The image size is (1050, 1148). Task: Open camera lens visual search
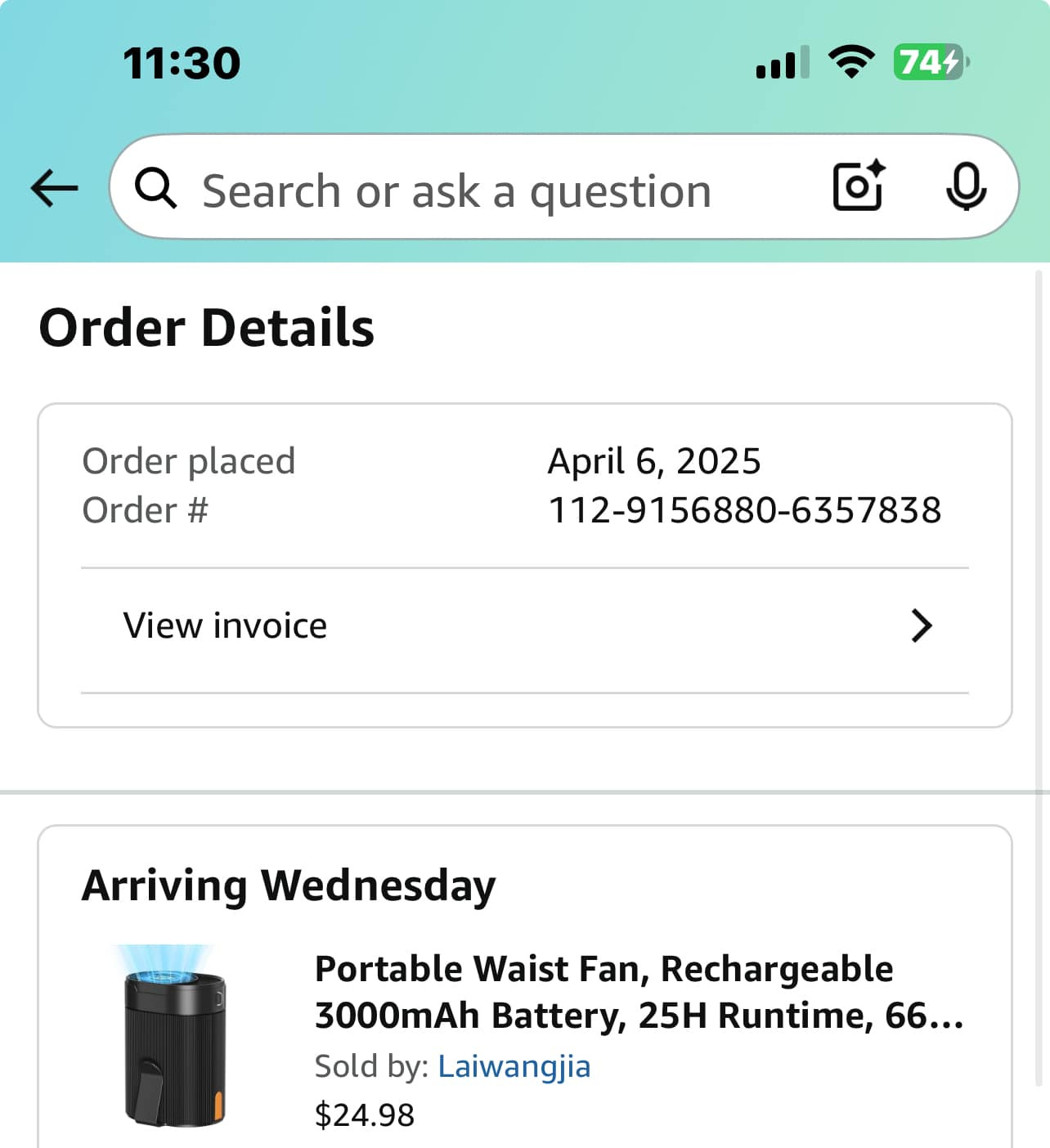pos(858,186)
